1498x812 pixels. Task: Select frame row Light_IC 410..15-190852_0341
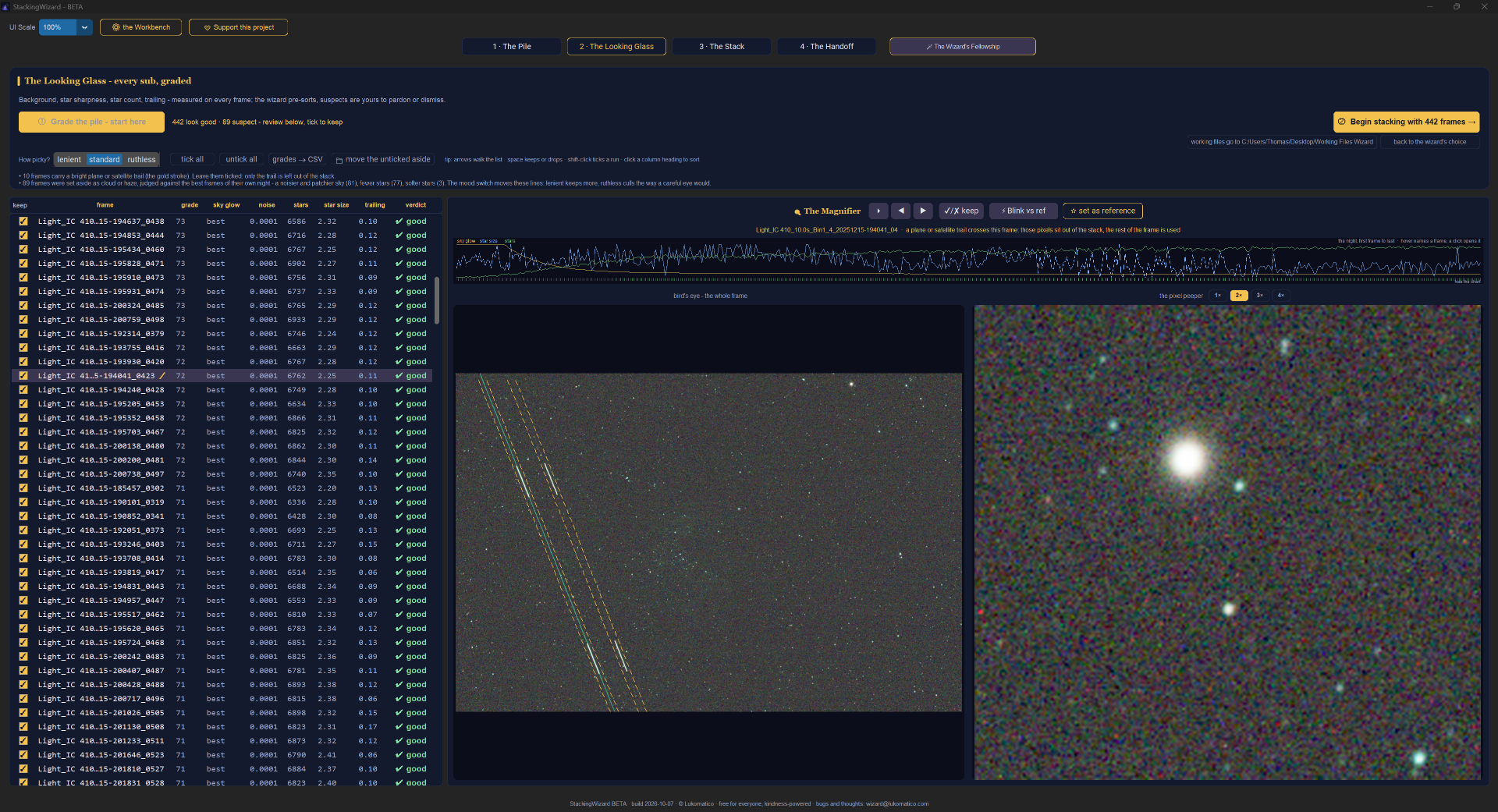(222, 516)
